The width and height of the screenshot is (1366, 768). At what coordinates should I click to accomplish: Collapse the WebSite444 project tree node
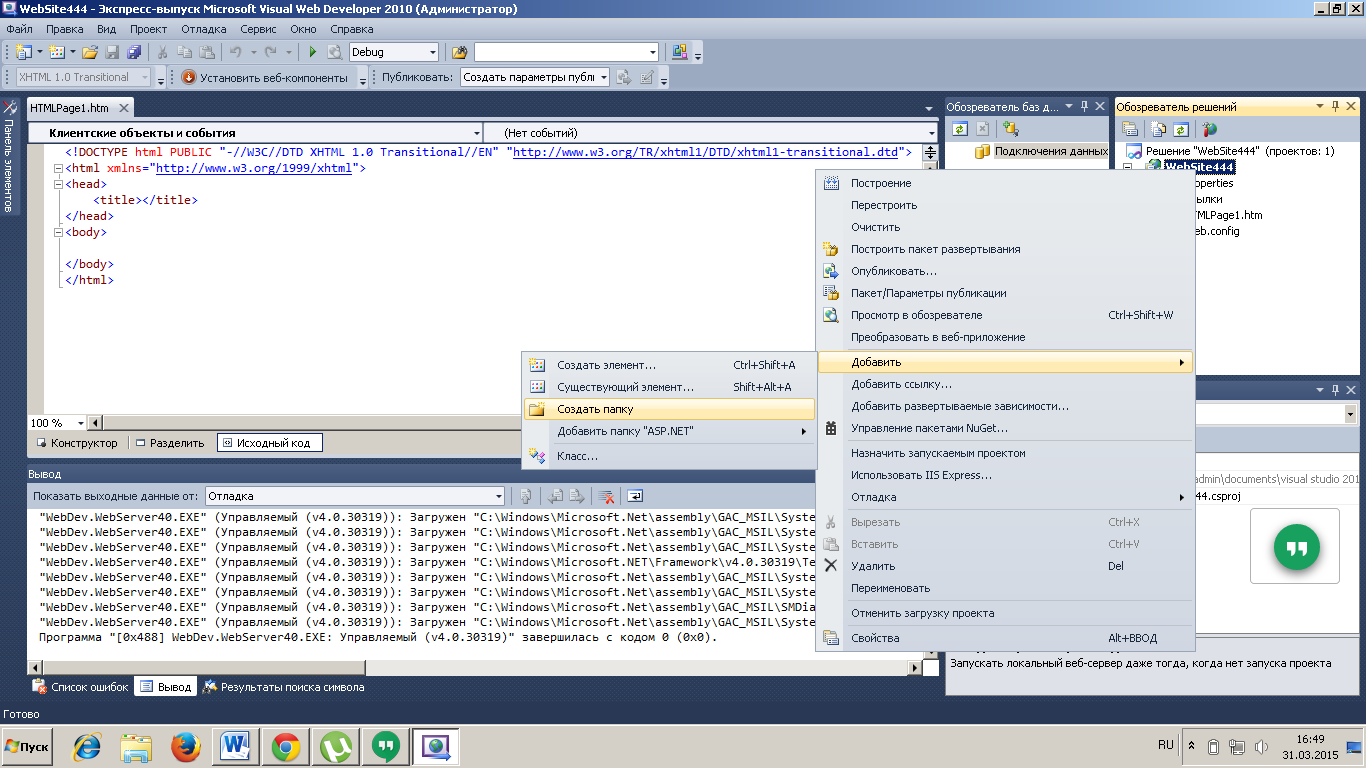[x=1128, y=167]
